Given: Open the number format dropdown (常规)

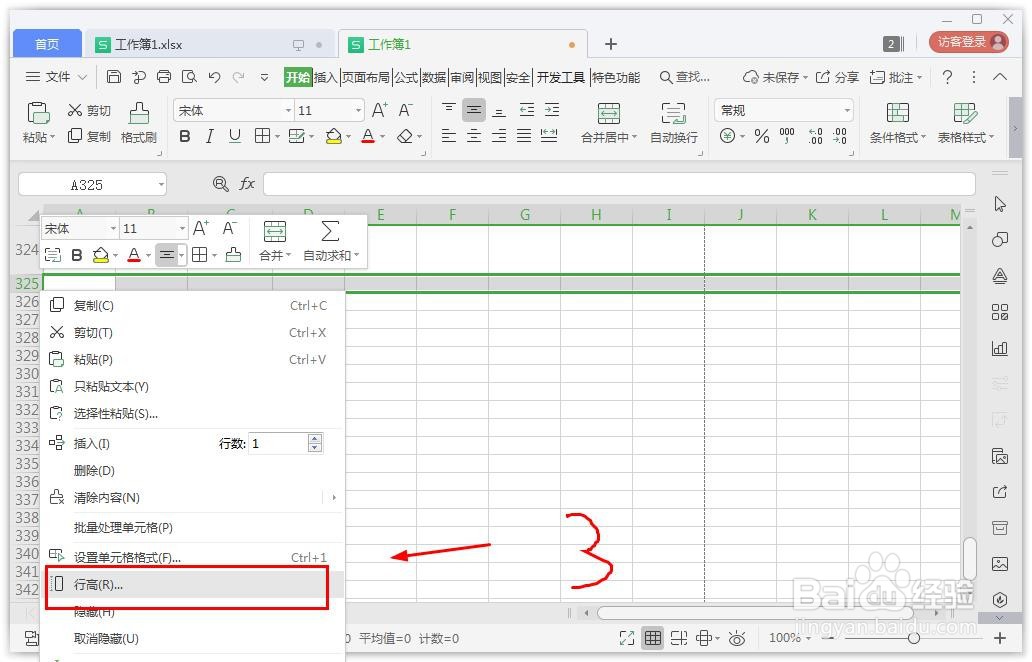Looking at the screenshot, I should coord(847,111).
